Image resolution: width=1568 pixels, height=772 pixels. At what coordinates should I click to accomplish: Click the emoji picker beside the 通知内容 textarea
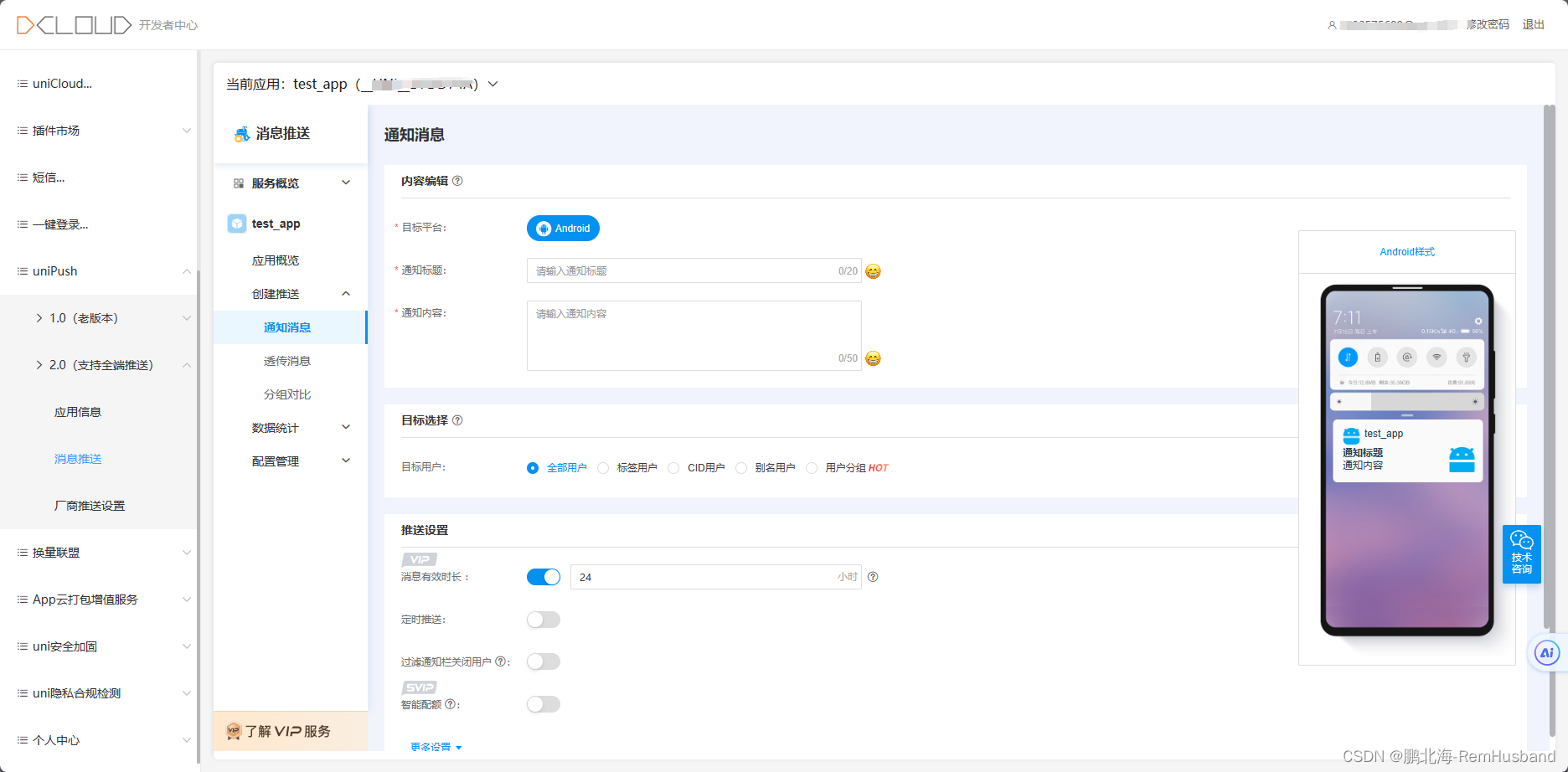pyautogui.click(x=873, y=358)
